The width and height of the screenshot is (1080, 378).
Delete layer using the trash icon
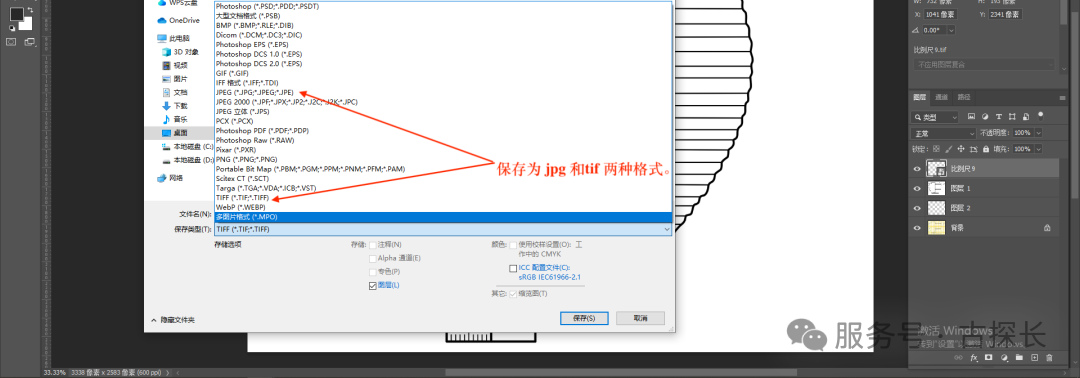point(1049,358)
